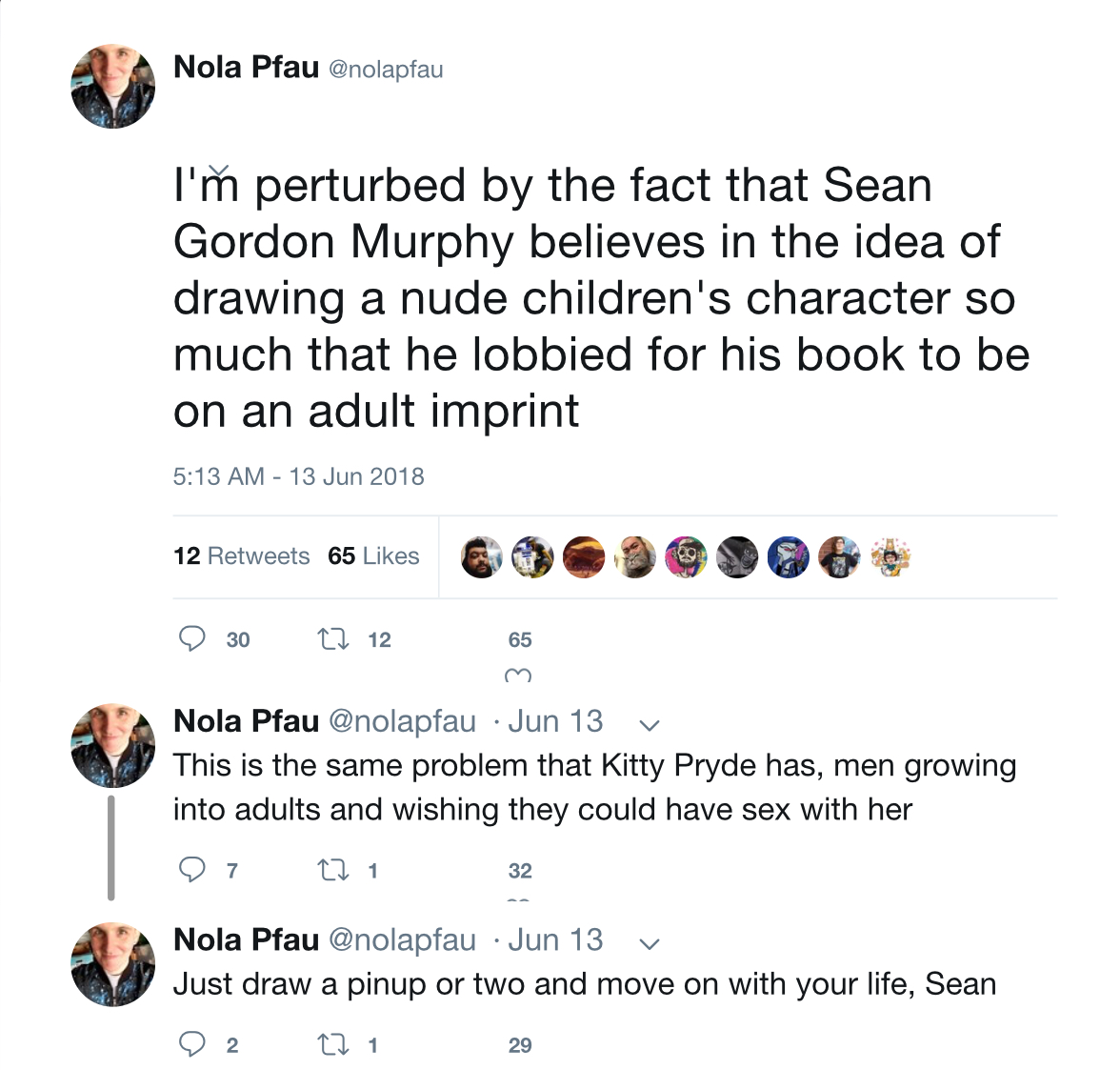1120x1070 pixels.
Task: Open @nolapfau handle in main tweet header
Action: coord(386,70)
